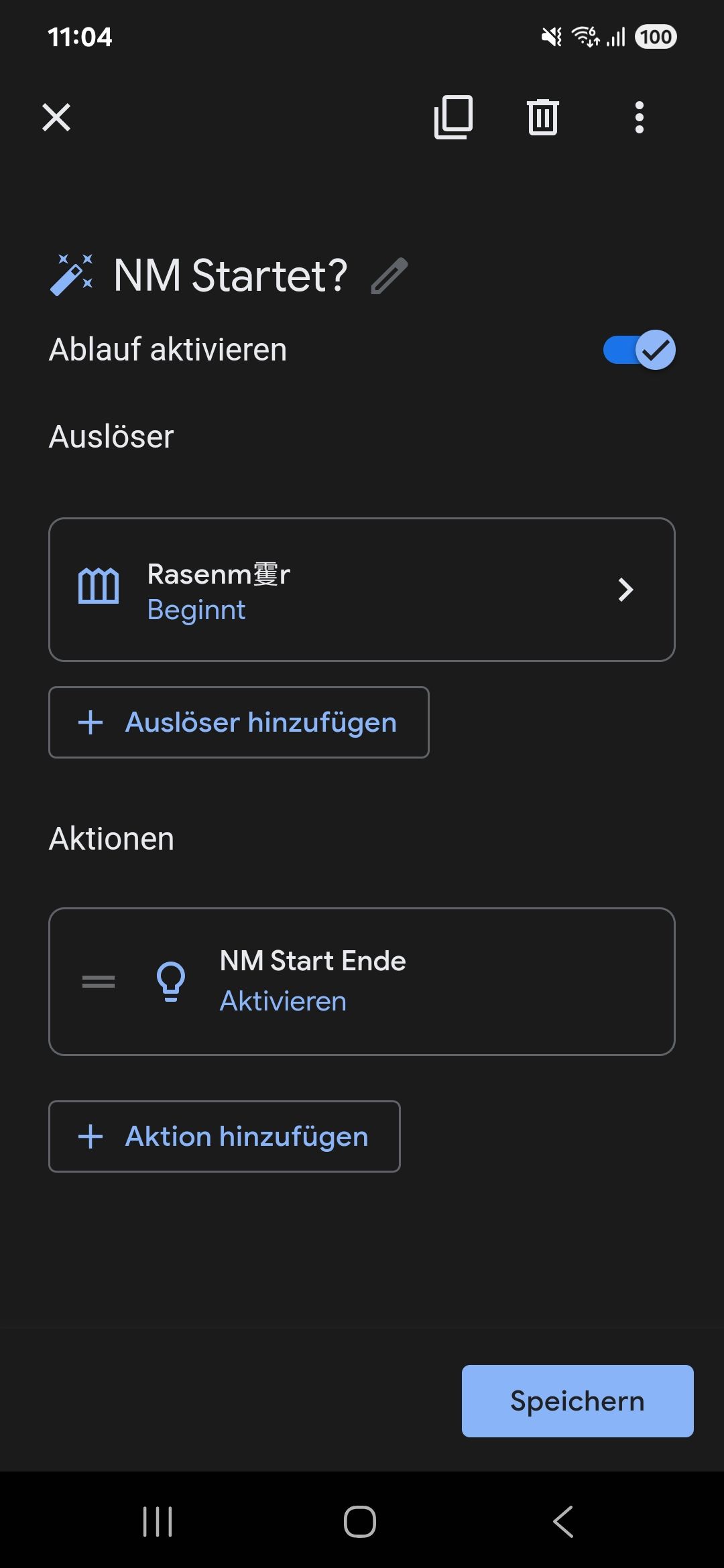The image size is (724, 1568).
Task: Close the routine editor with the X
Action: (56, 117)
